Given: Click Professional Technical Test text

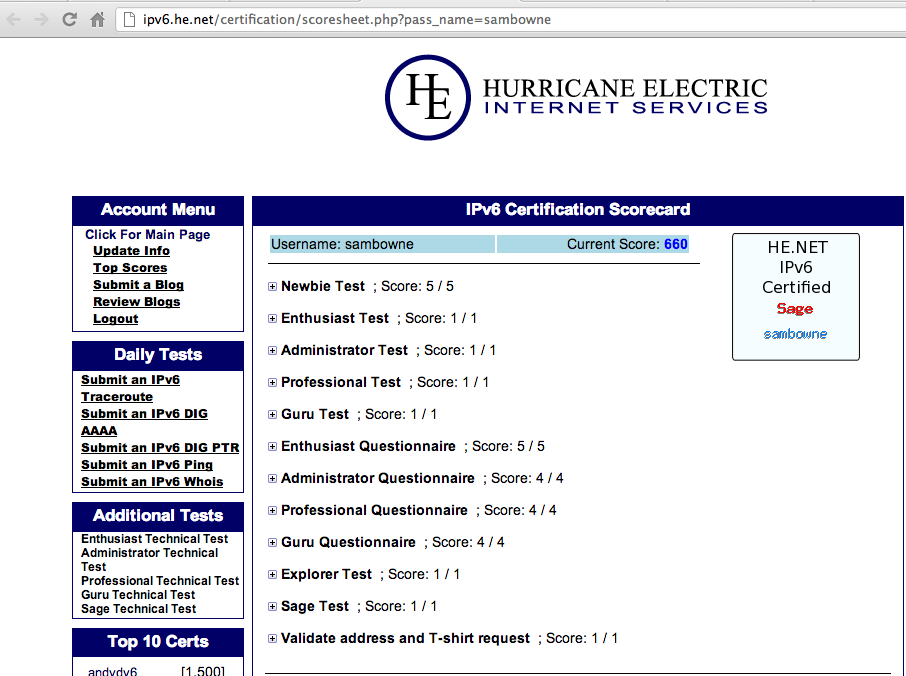Looking at the screenshot, I should [x=160, y=581].
